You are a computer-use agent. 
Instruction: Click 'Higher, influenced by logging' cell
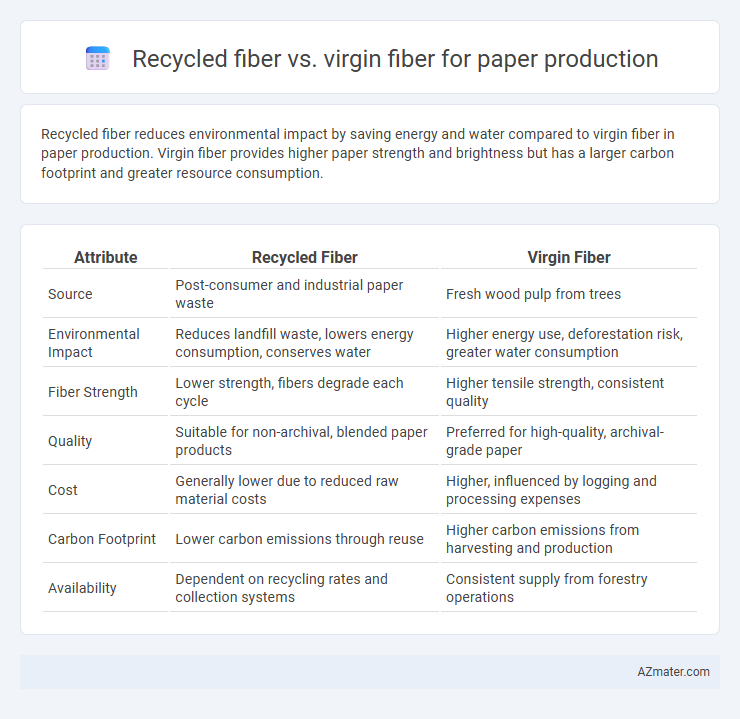[x=569, y=490]
